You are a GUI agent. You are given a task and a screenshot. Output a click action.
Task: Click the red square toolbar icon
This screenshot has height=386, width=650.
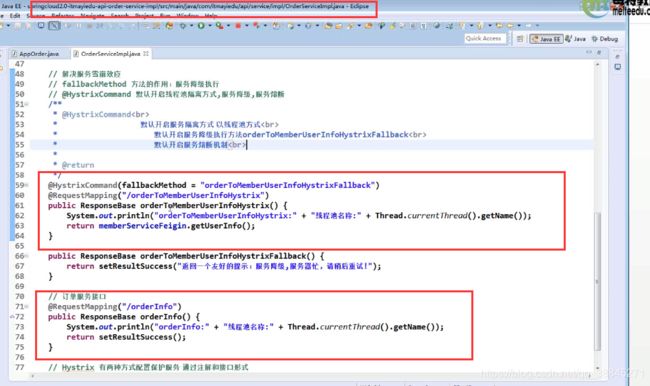[x=238, y=26]
